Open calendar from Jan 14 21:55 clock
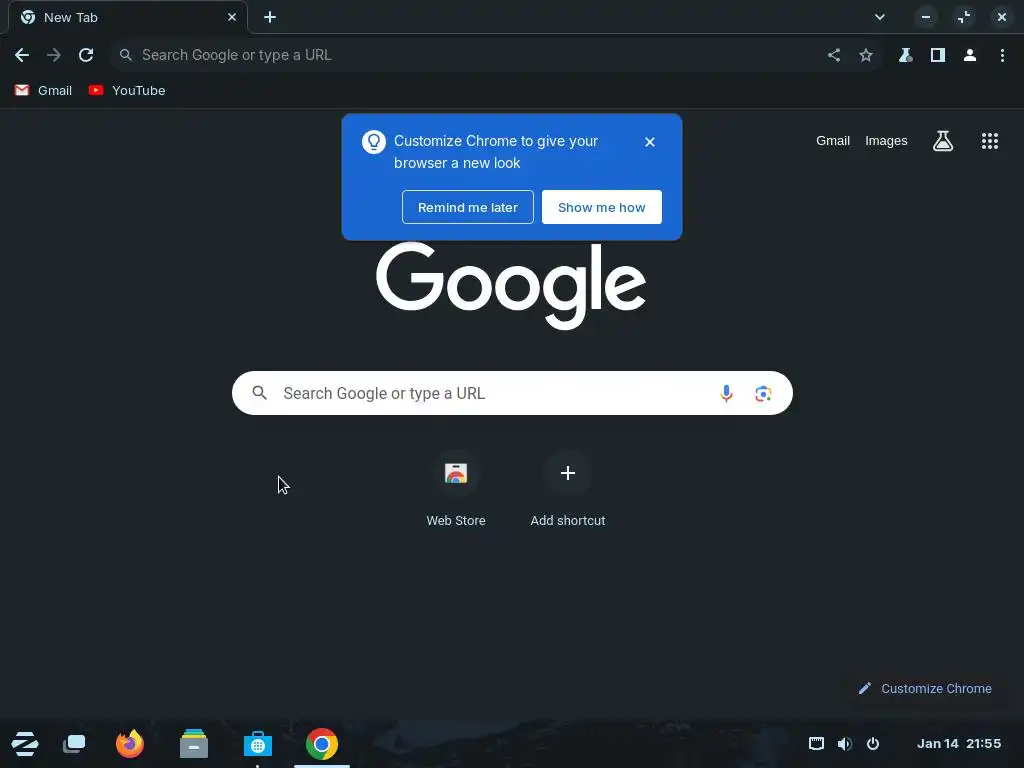This screenshot has height=768, width=1024. (958, 743)
